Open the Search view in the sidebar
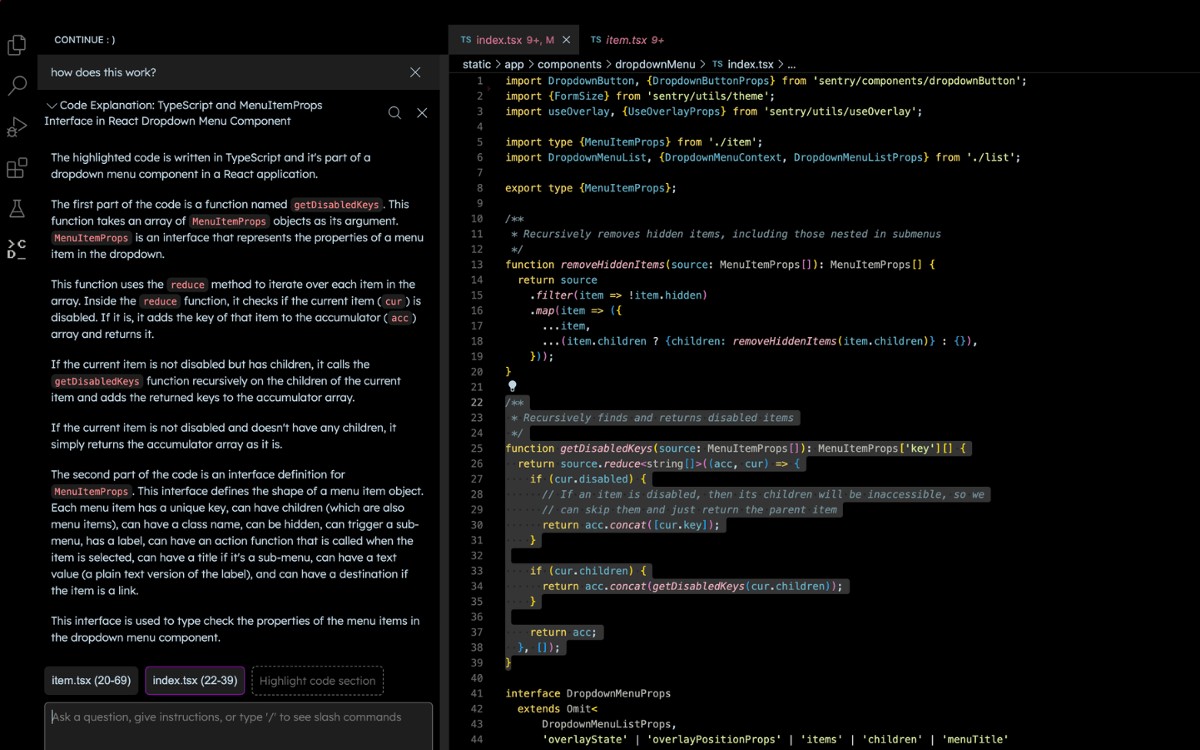 click(16, 86)
